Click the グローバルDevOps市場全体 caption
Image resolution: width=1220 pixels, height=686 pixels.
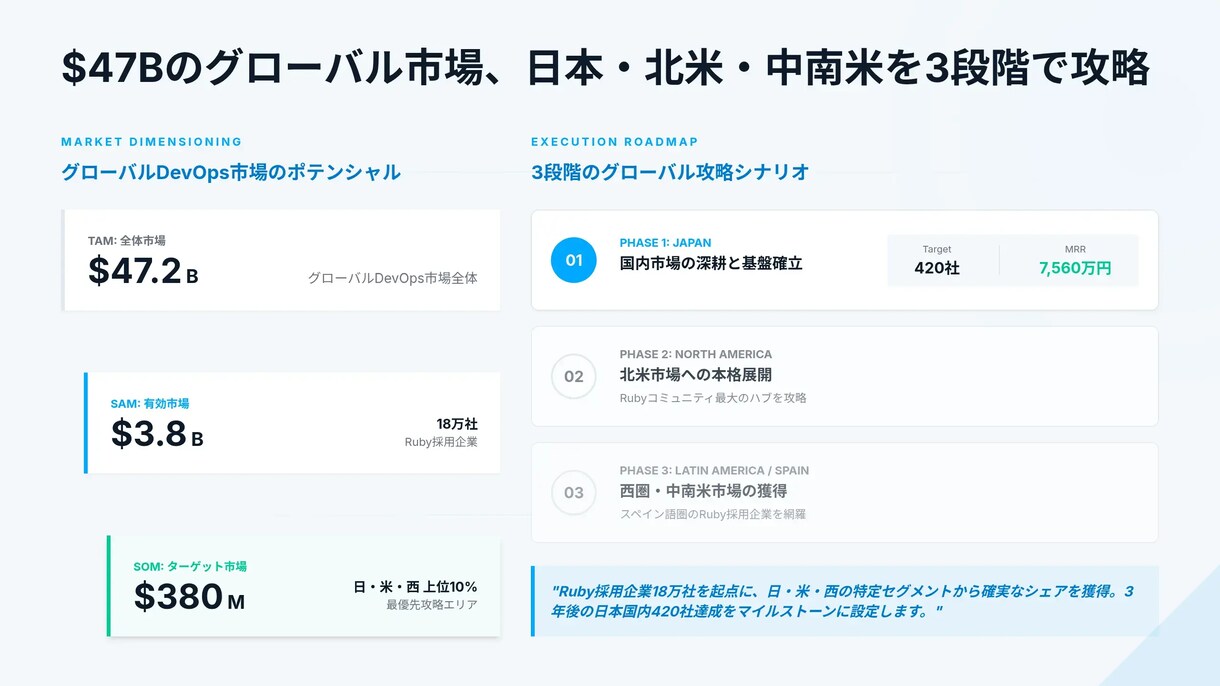tap(392, 278)
